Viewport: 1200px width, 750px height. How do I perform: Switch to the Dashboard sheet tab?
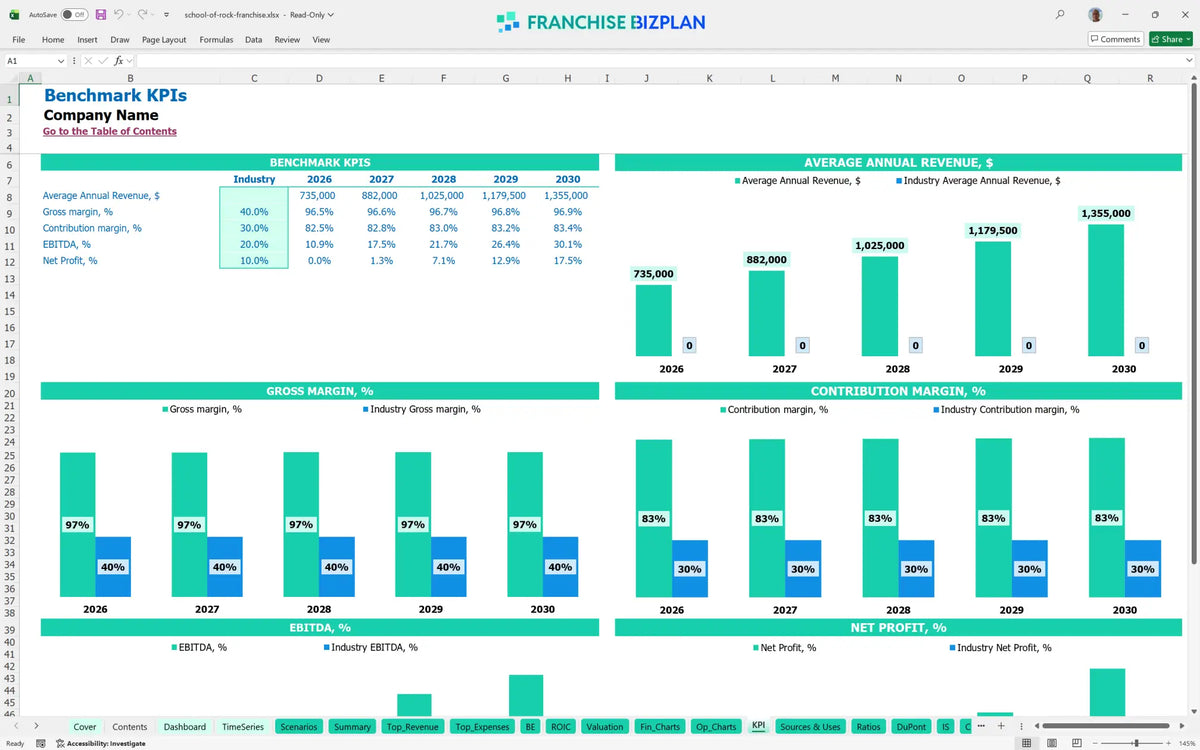tap(185, 727)
